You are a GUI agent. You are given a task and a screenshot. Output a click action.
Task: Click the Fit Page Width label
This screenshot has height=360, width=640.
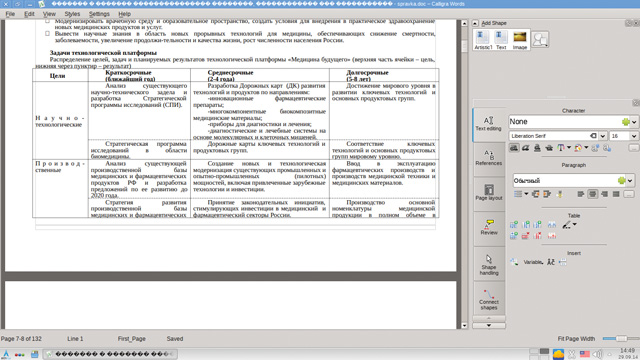[576, 339]
